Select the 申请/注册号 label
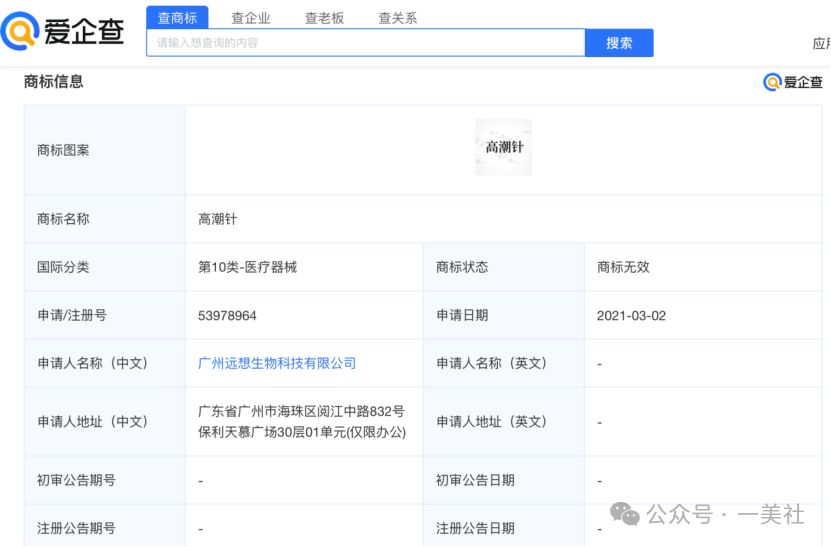Image resolution: width=831 pixels, height=547 pixels. (x=72, y=316)
